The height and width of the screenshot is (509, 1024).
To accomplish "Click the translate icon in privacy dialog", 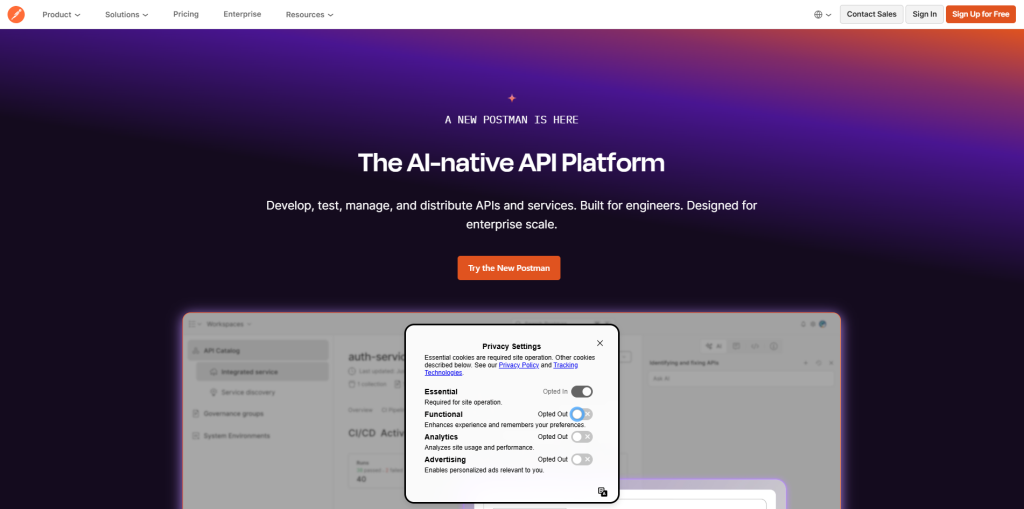I will 603,491.
